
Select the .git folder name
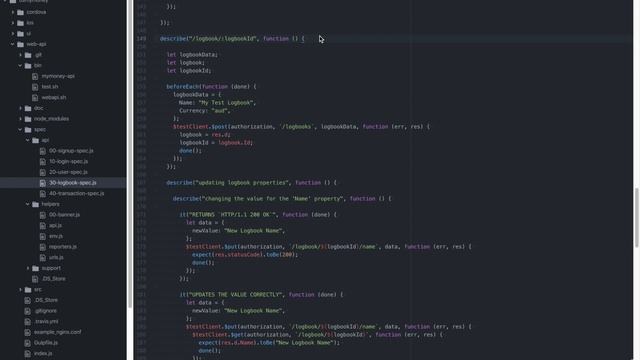(38, 55)
